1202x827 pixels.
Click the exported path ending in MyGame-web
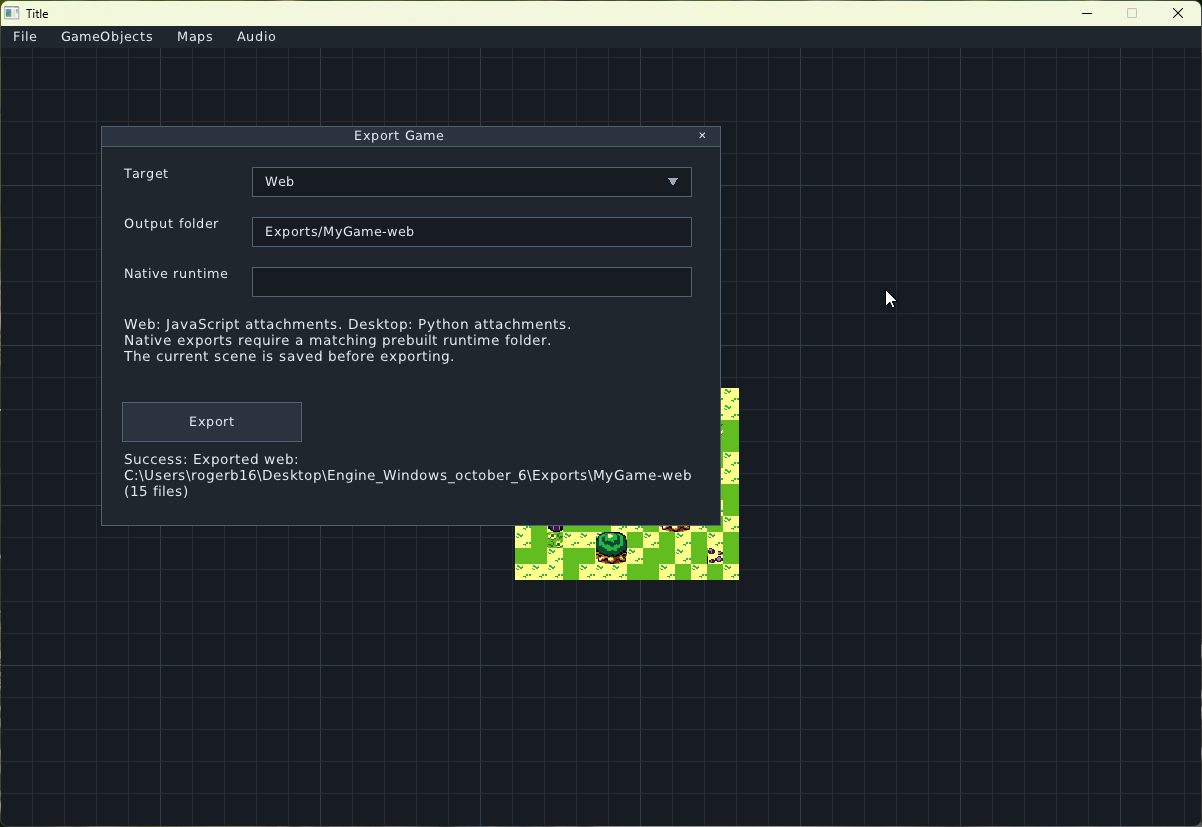coord(408,476)
